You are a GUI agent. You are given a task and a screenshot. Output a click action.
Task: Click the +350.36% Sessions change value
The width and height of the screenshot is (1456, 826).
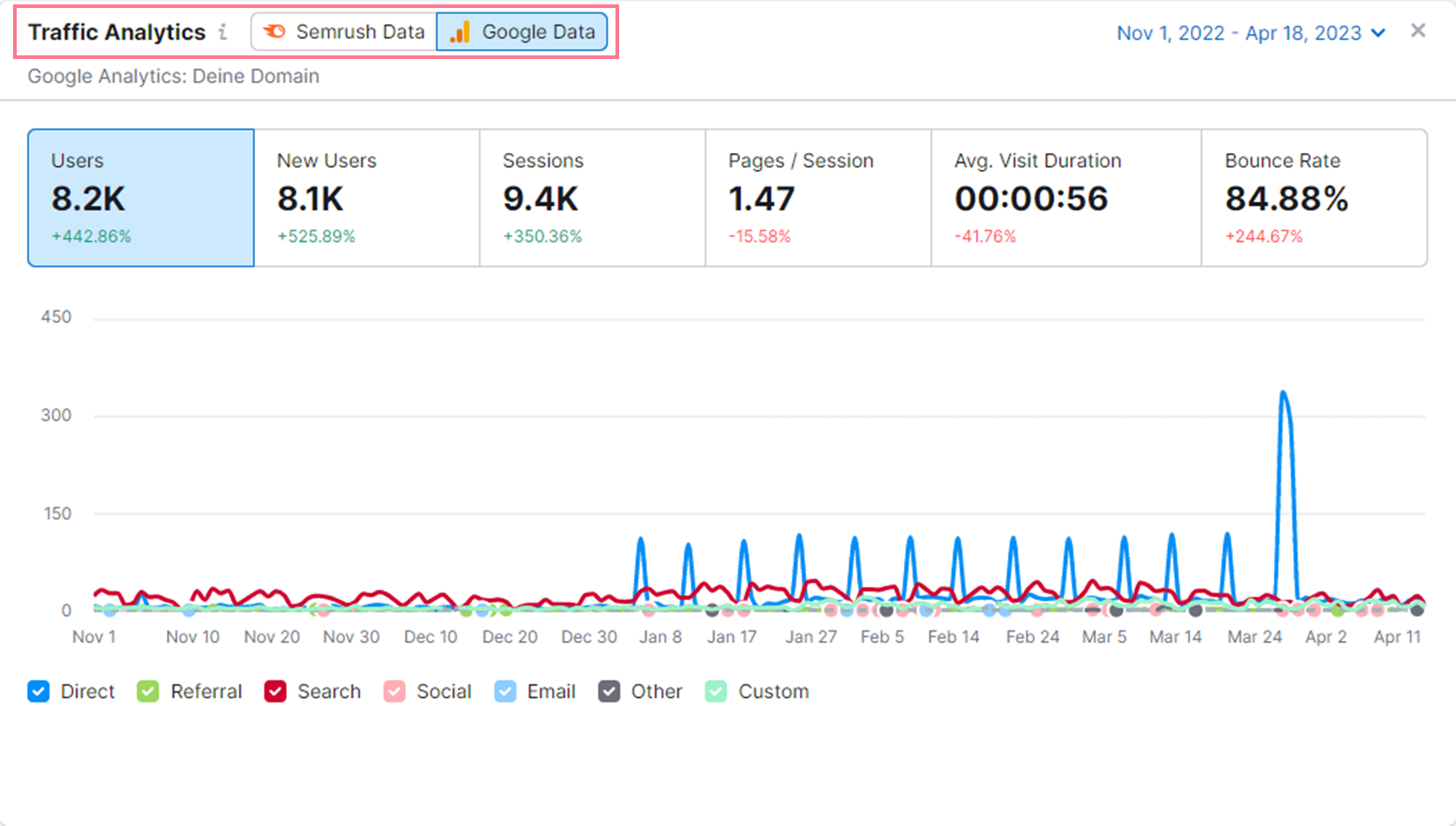click(543, 236)
